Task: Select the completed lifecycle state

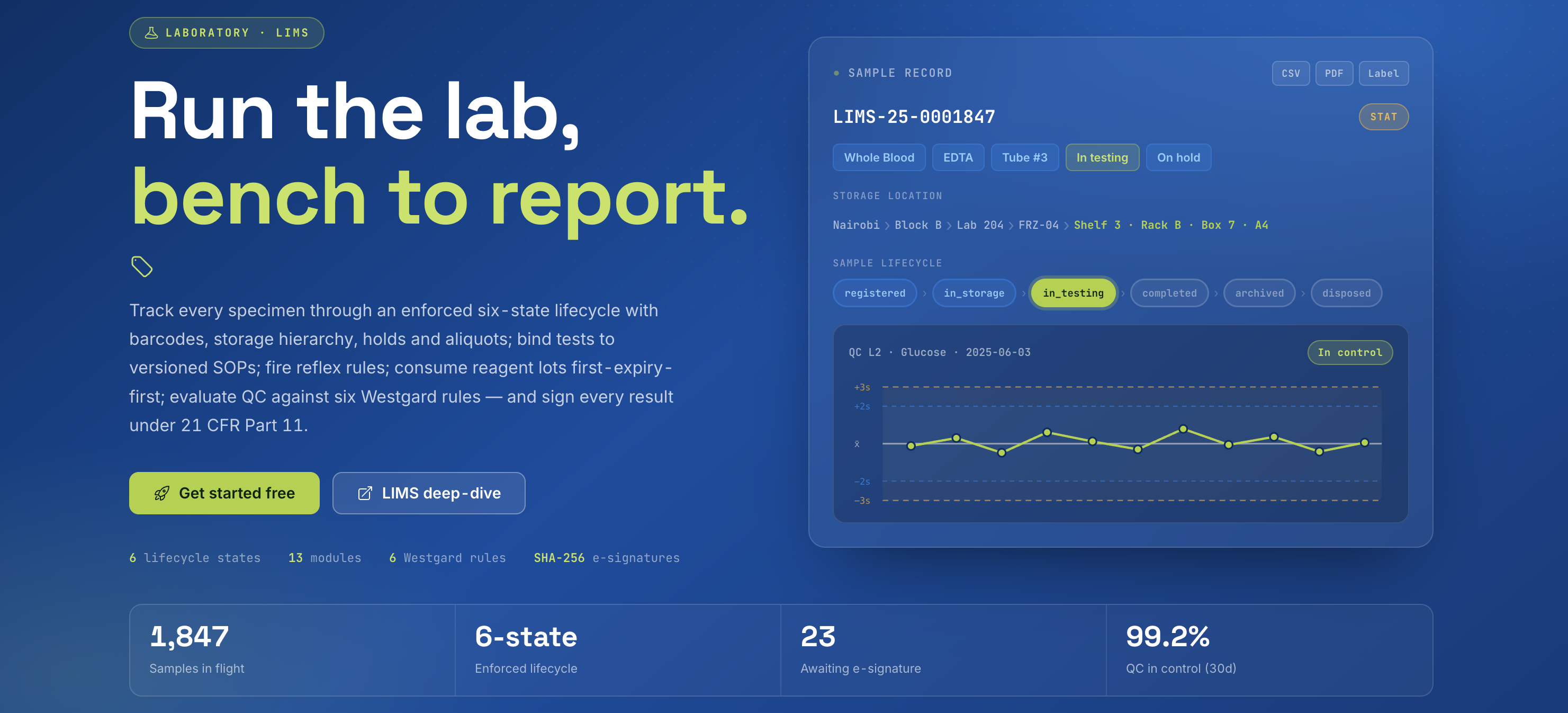Action: point(1169,293)
